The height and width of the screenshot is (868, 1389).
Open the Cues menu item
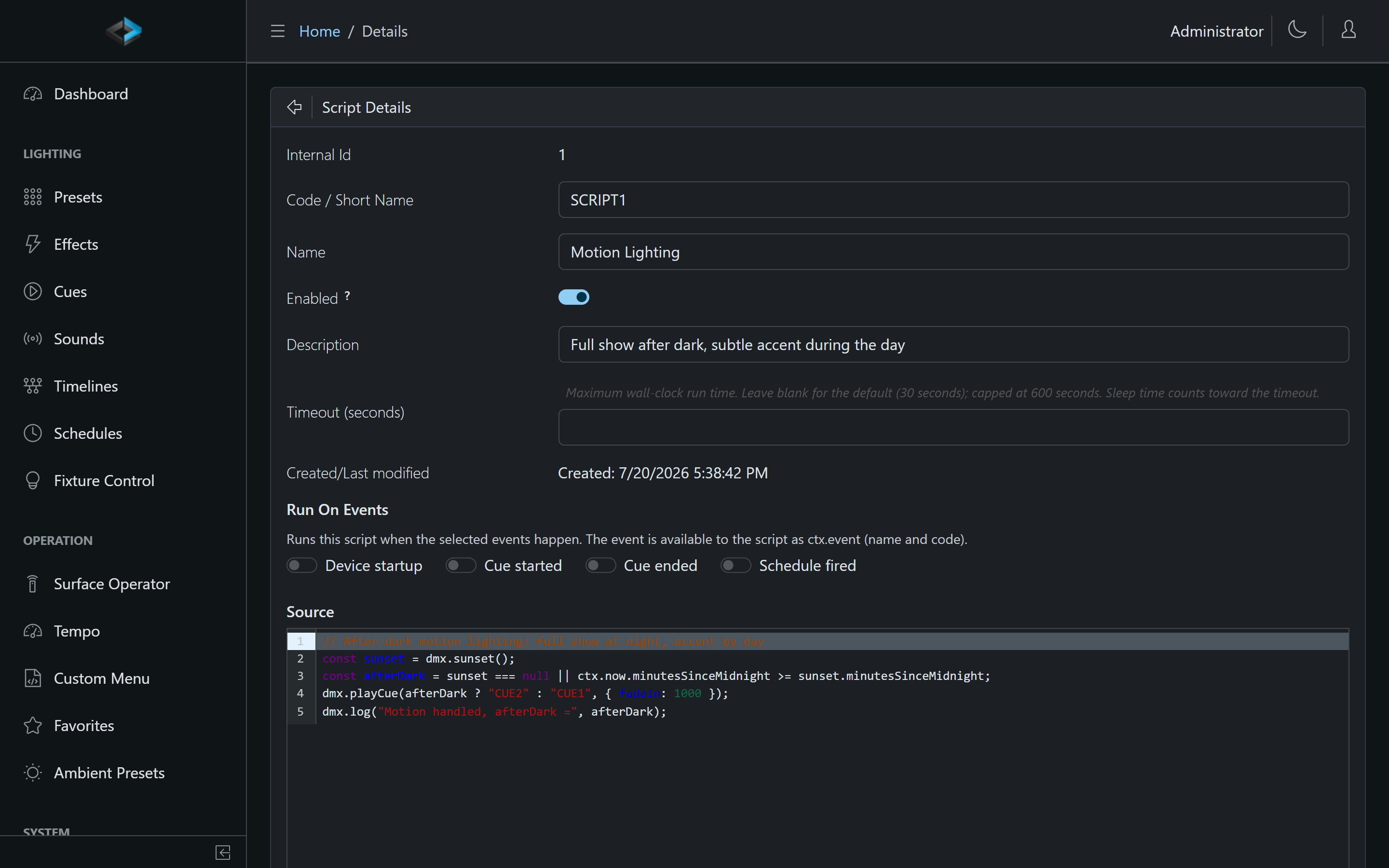(x=123, y=292)
